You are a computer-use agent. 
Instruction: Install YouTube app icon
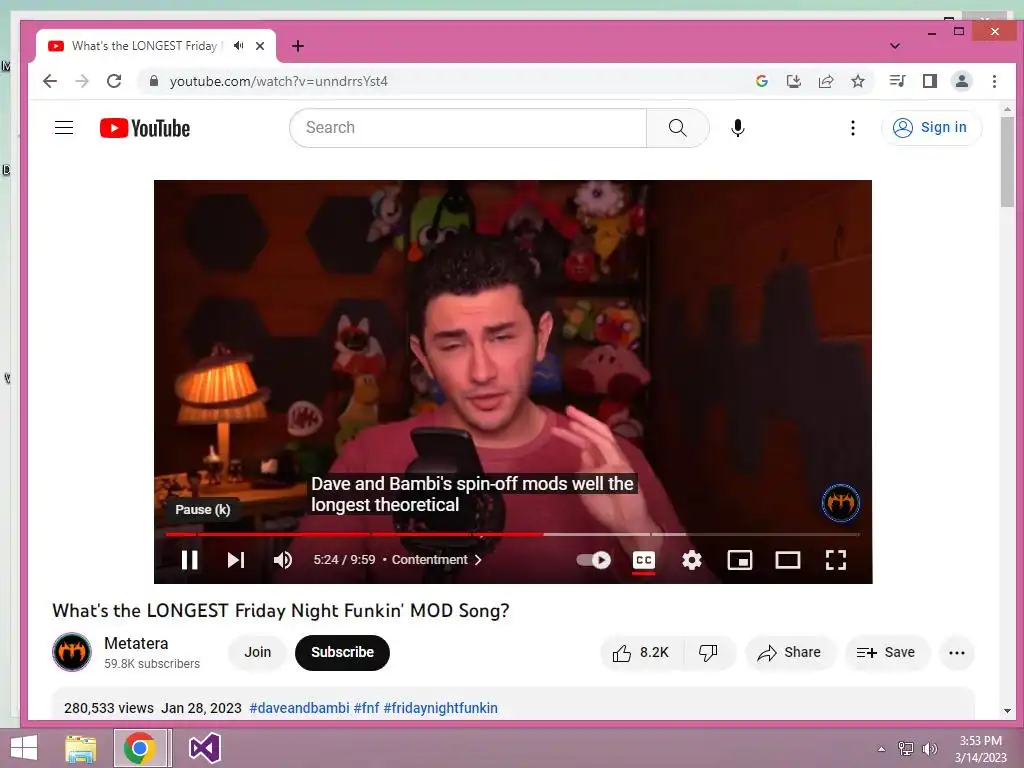[793, 81]
